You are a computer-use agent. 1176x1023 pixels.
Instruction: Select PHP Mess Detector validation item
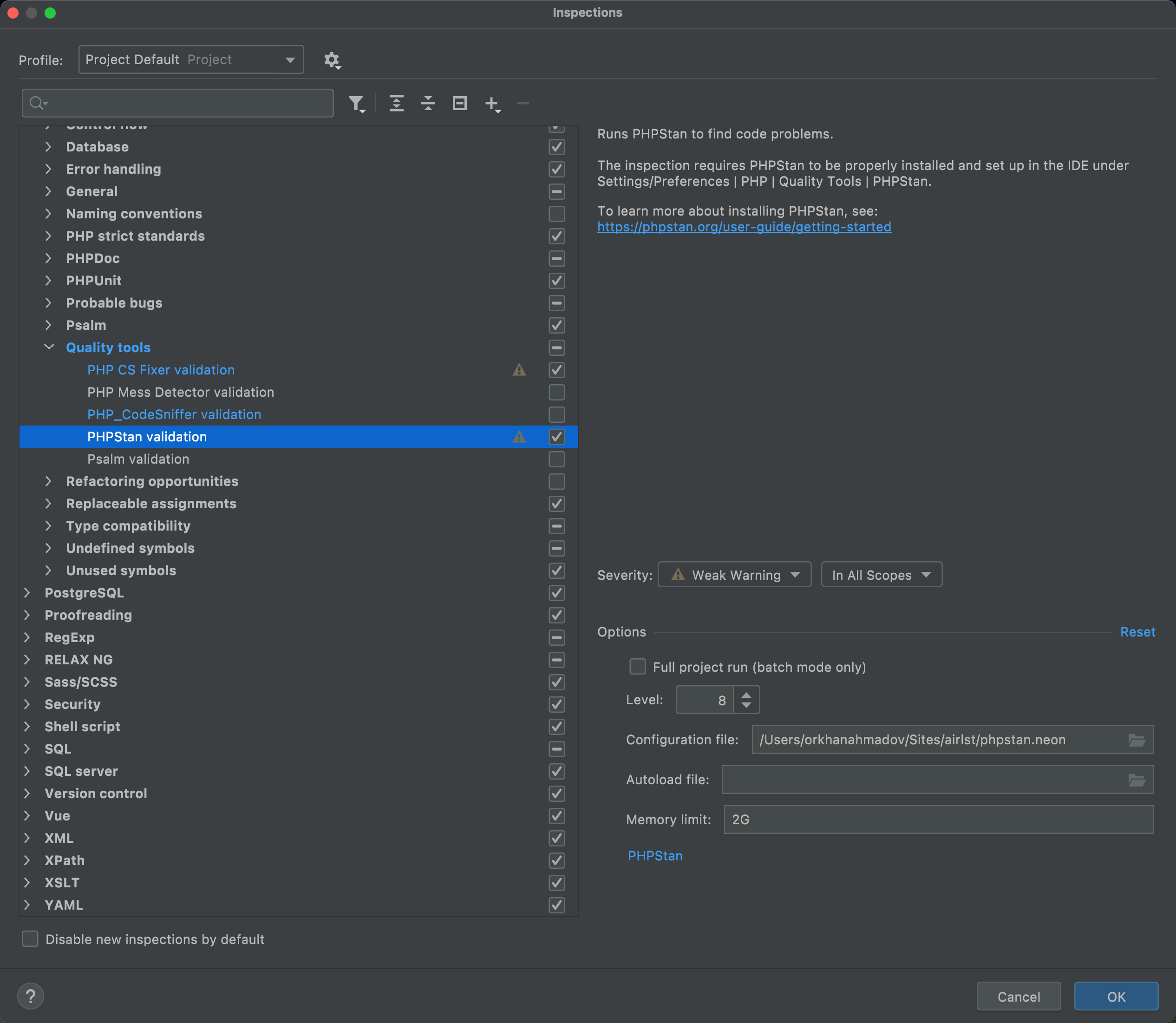pyautogui.click(x=180, y=392)
